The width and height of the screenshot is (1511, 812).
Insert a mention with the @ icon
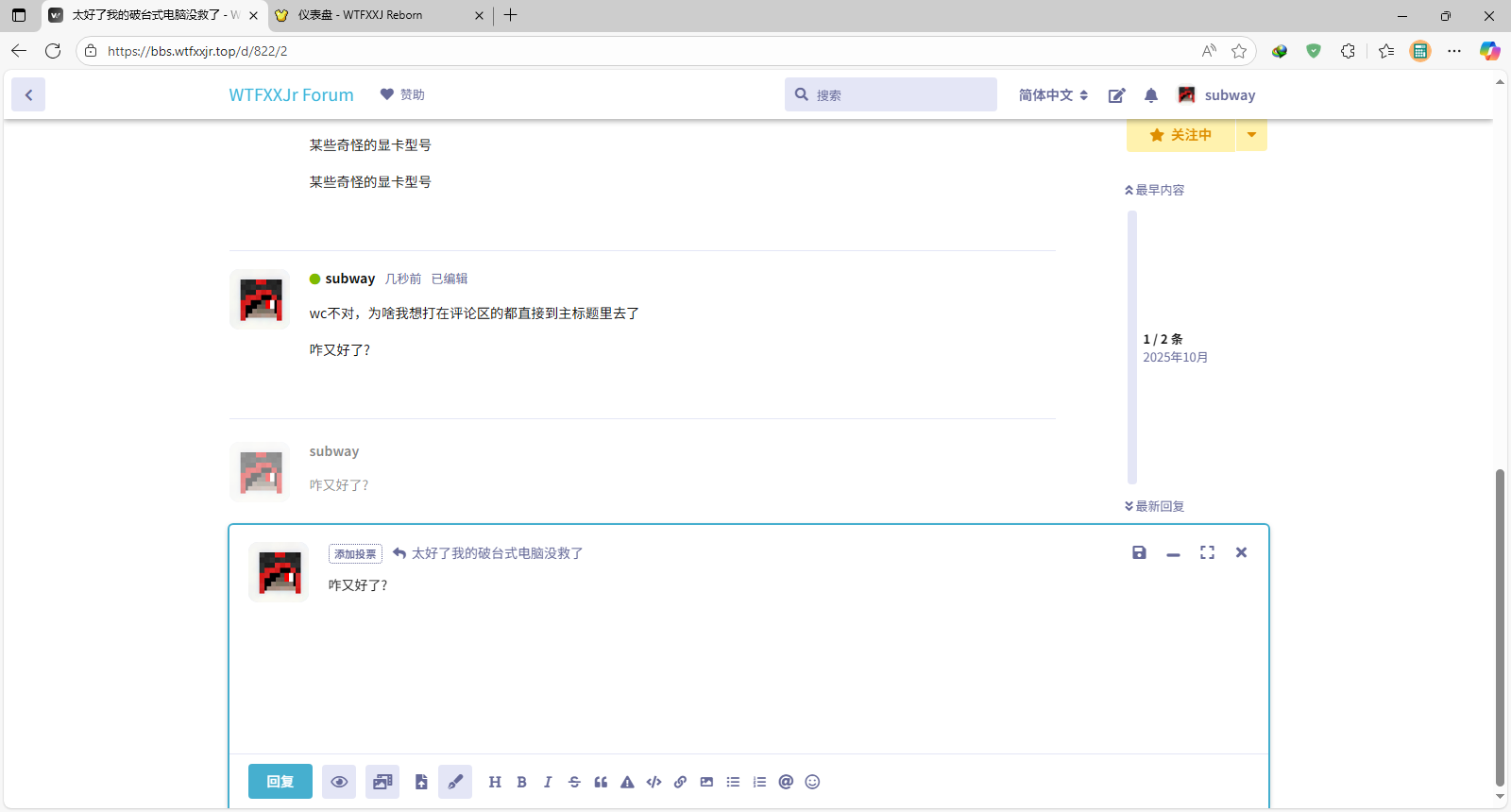[786, 782]
